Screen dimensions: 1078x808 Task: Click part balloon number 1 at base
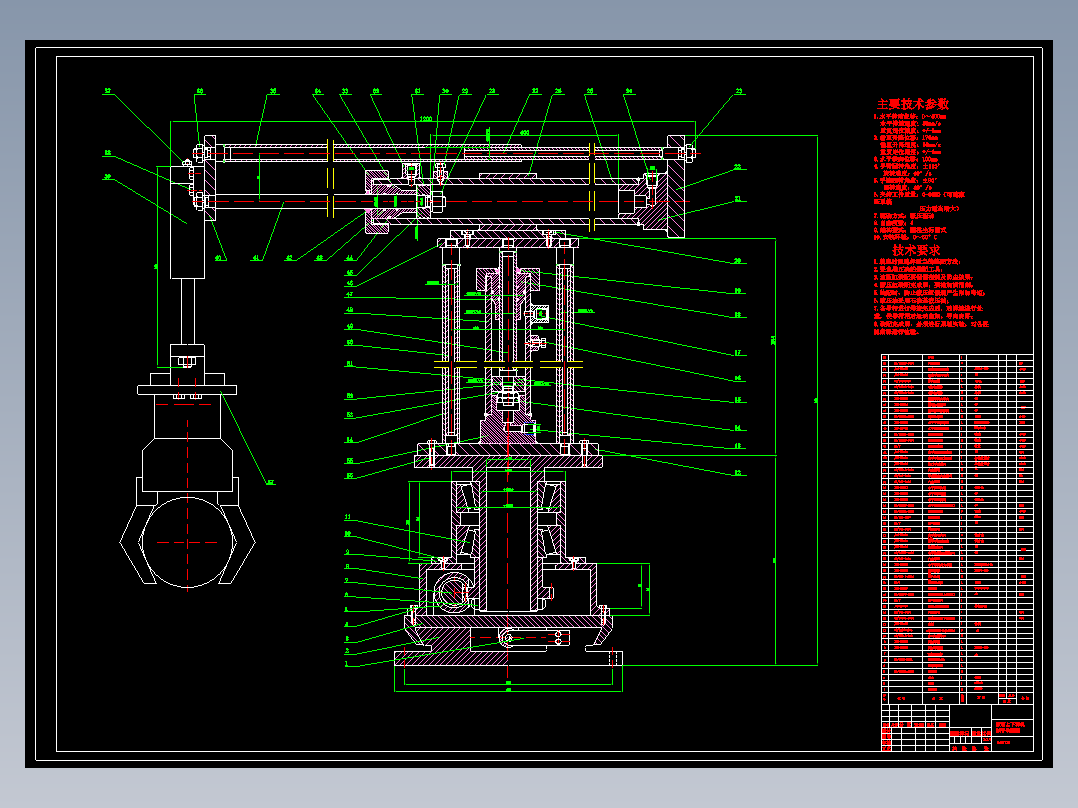(346, 664)
